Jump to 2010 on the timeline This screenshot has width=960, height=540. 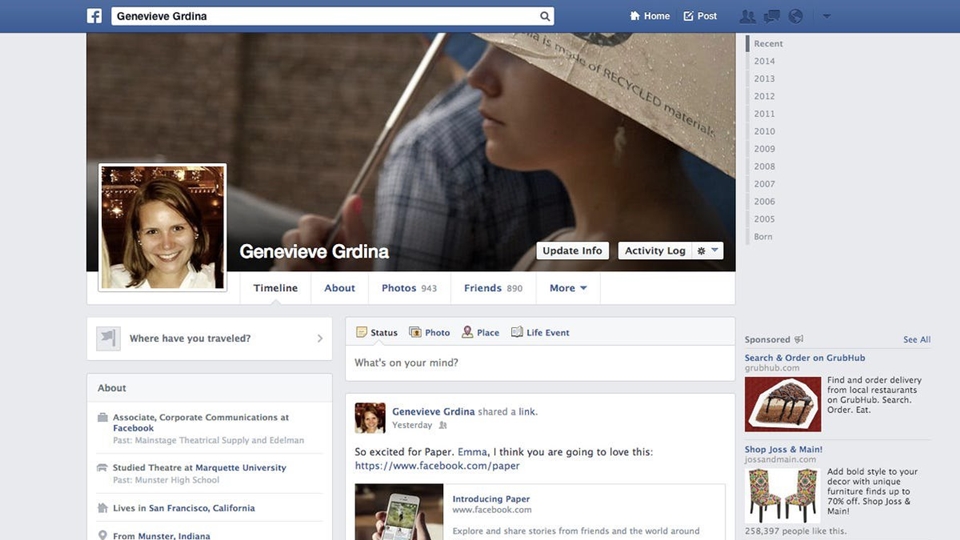(x=764, y=131)
